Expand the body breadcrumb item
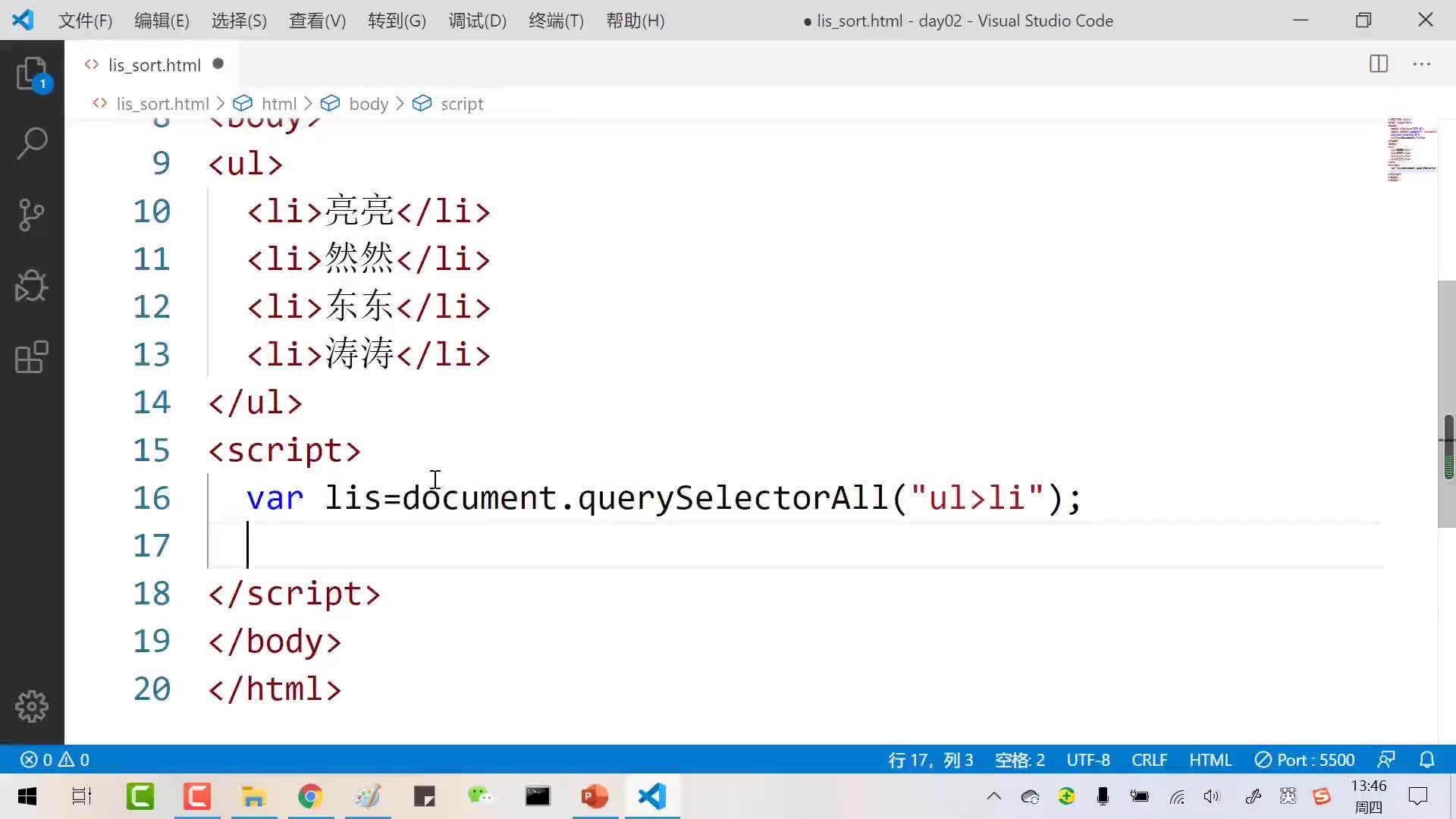This screenshot has height=819, width=1456. (369, 104)
